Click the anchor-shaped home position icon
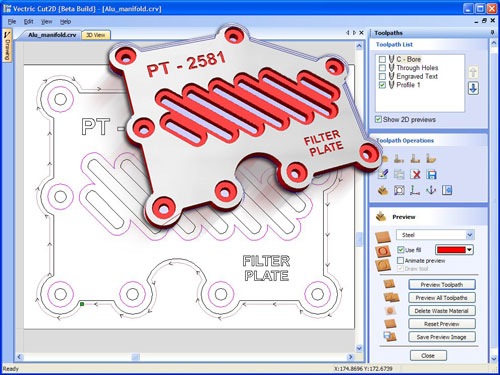500x375 pixels. (431, 190)
